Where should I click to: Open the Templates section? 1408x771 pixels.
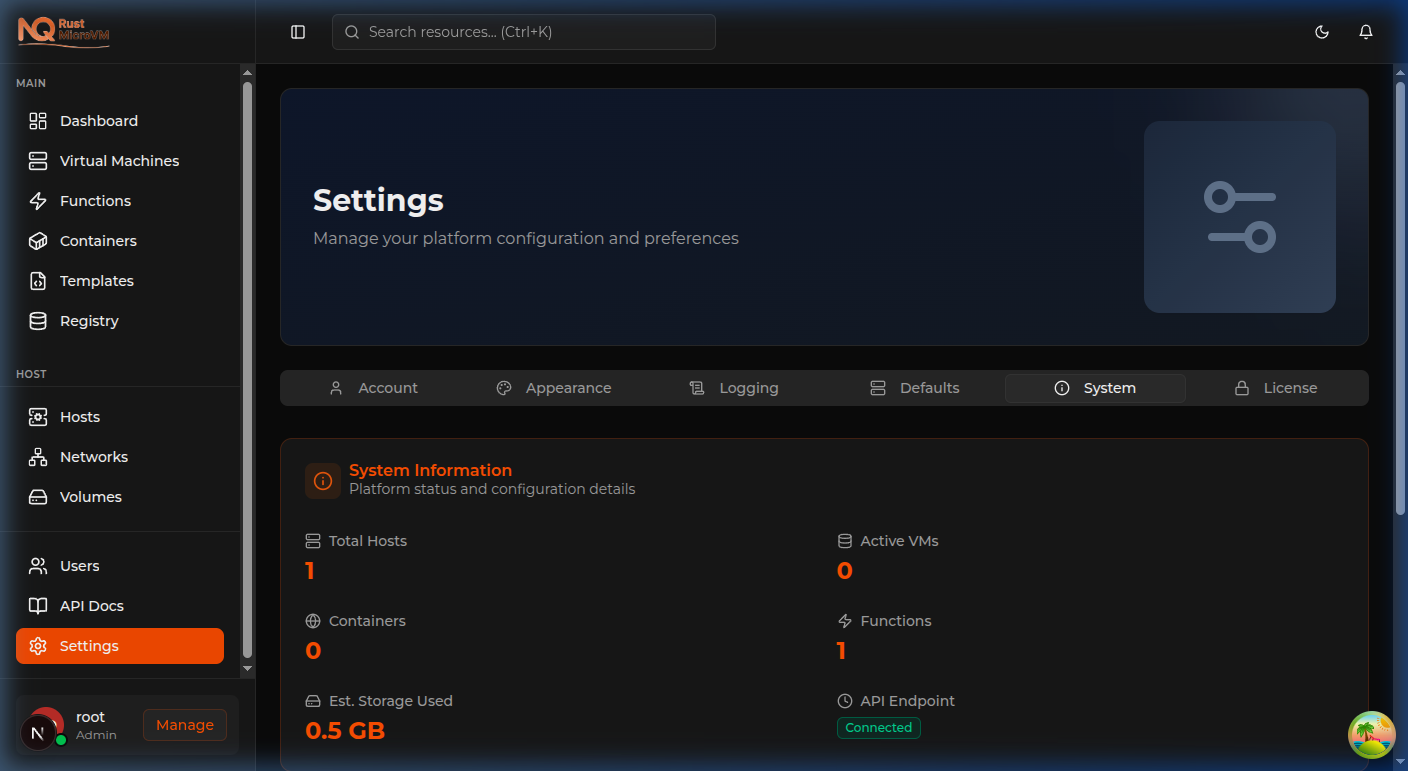tap(94, 280)
